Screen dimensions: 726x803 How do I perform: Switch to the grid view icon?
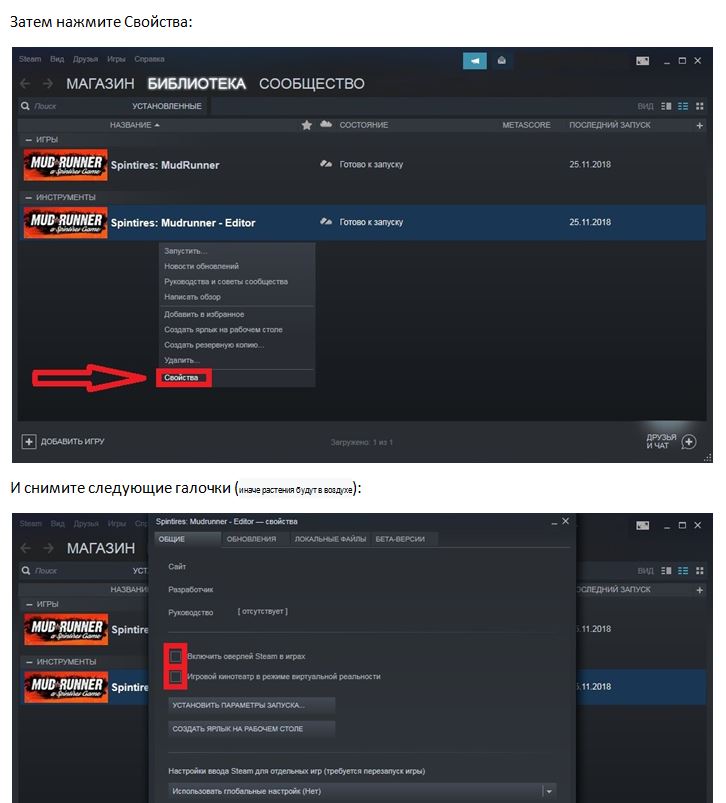pos(699,106)
